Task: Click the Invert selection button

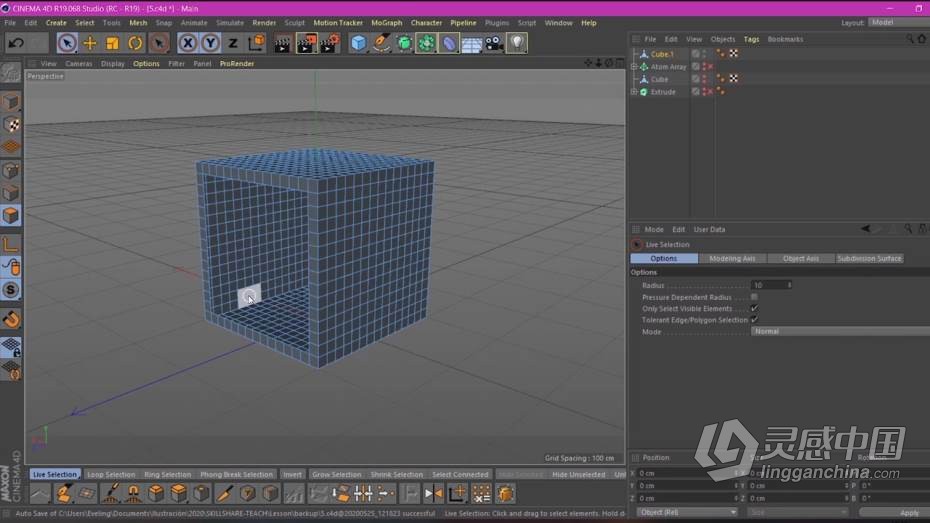Action: 292,474
